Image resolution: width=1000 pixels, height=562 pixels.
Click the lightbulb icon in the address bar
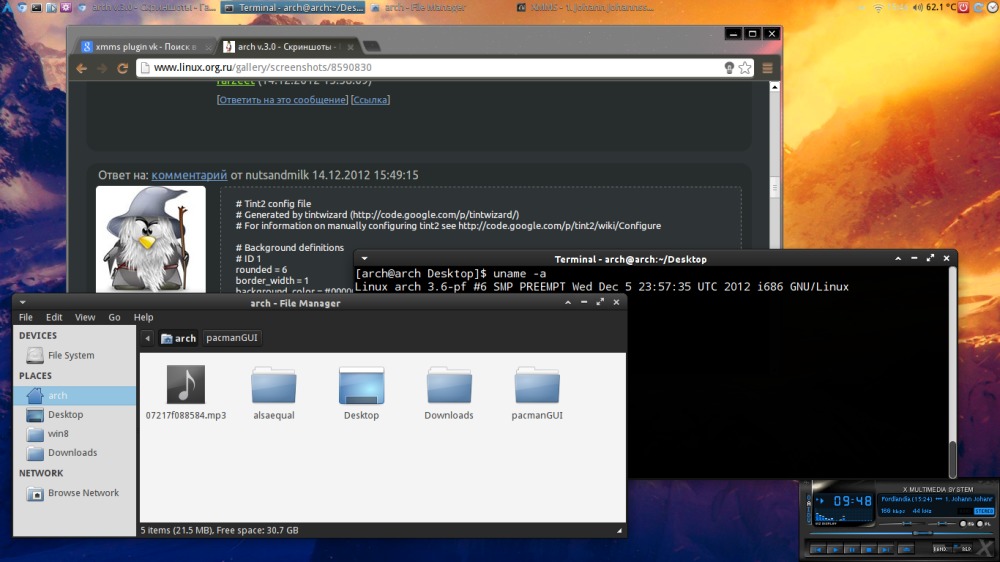coord(729,68)
